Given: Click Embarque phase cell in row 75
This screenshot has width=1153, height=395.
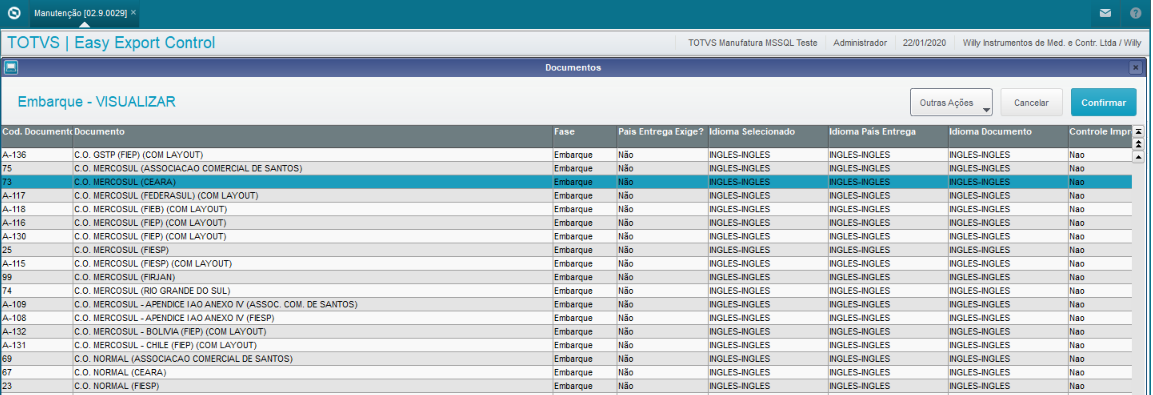Looking at the screenshot, I should click(x=585, y=168).
